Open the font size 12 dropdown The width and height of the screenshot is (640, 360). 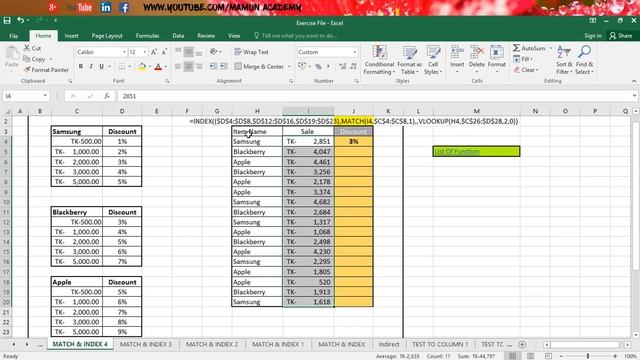click(144, 52)
